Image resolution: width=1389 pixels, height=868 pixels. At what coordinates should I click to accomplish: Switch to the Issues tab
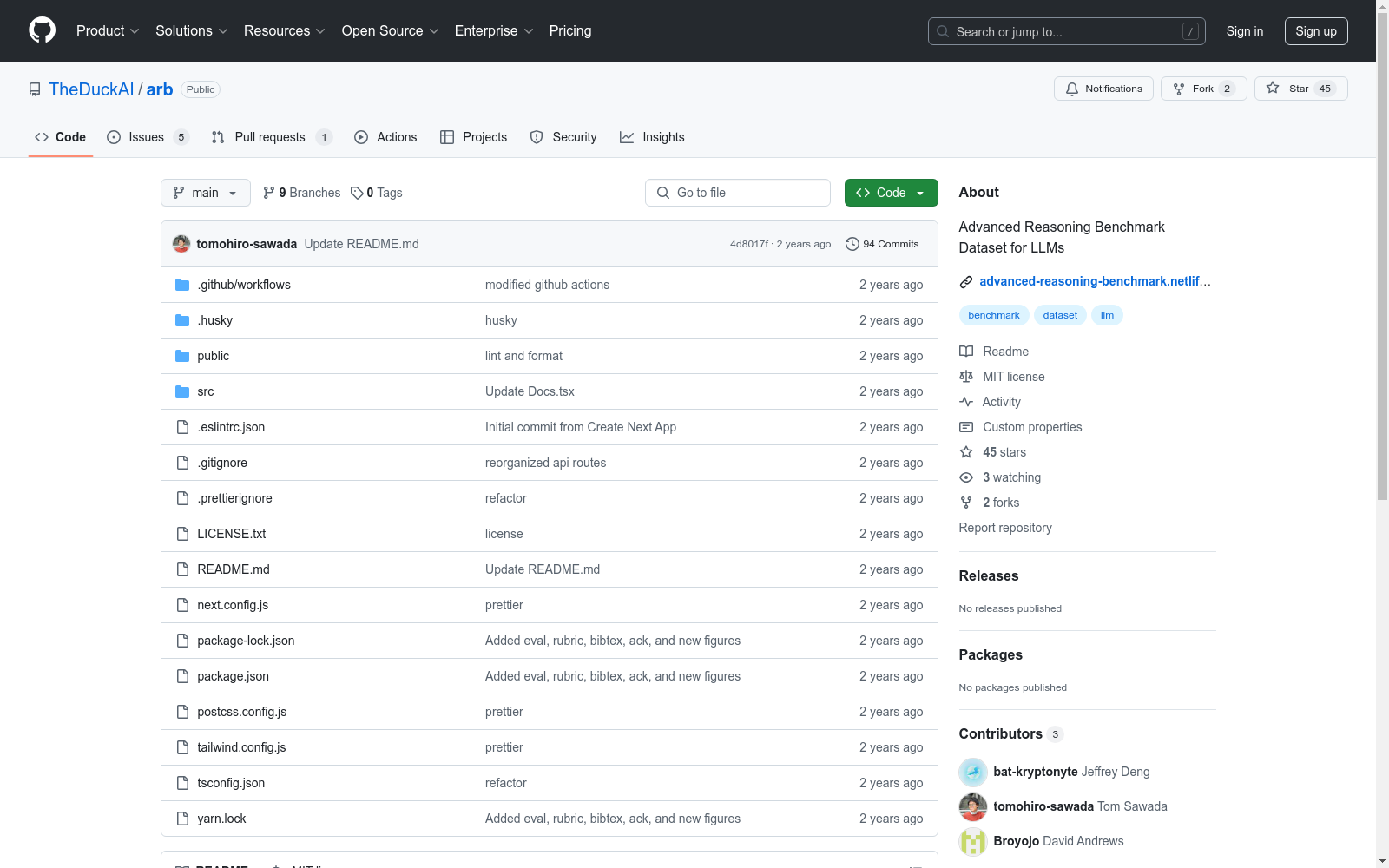coord(148,137)
